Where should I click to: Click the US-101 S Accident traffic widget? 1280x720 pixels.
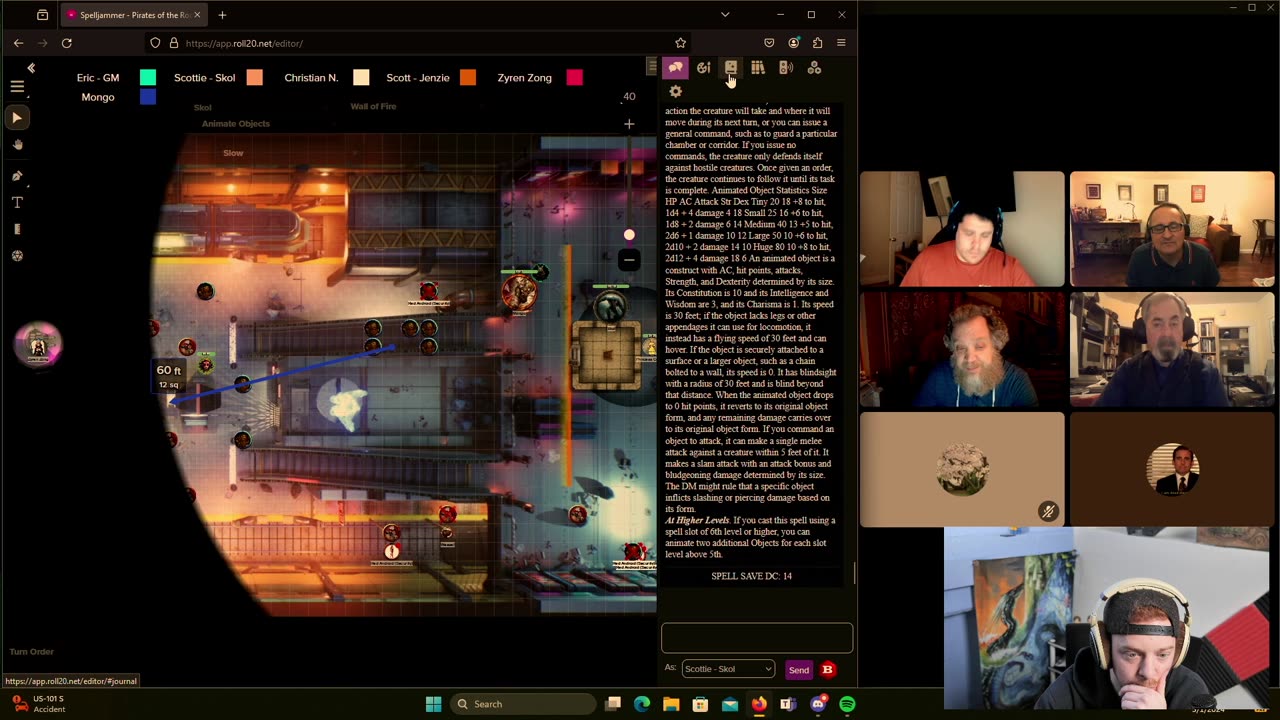tap(40, 704)
